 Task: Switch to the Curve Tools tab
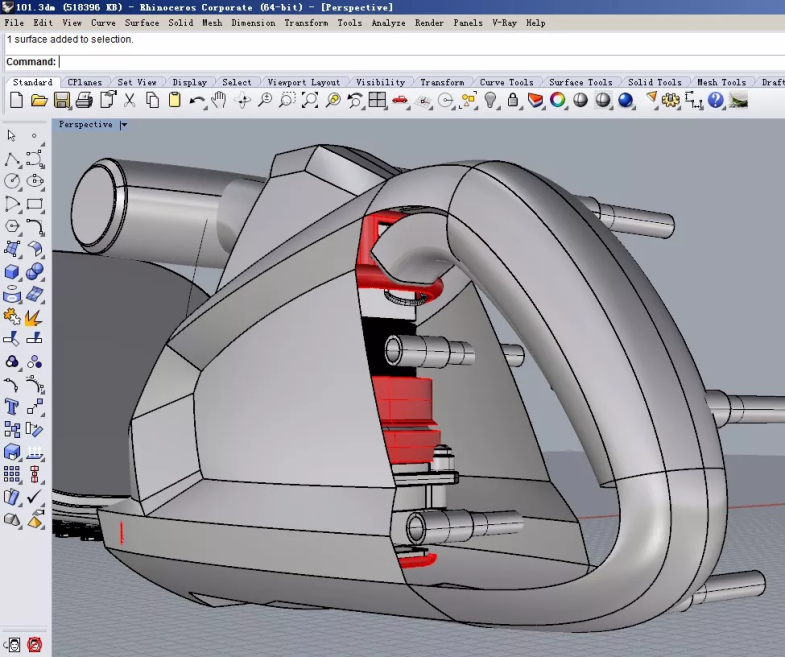click(x=506, y=82)
